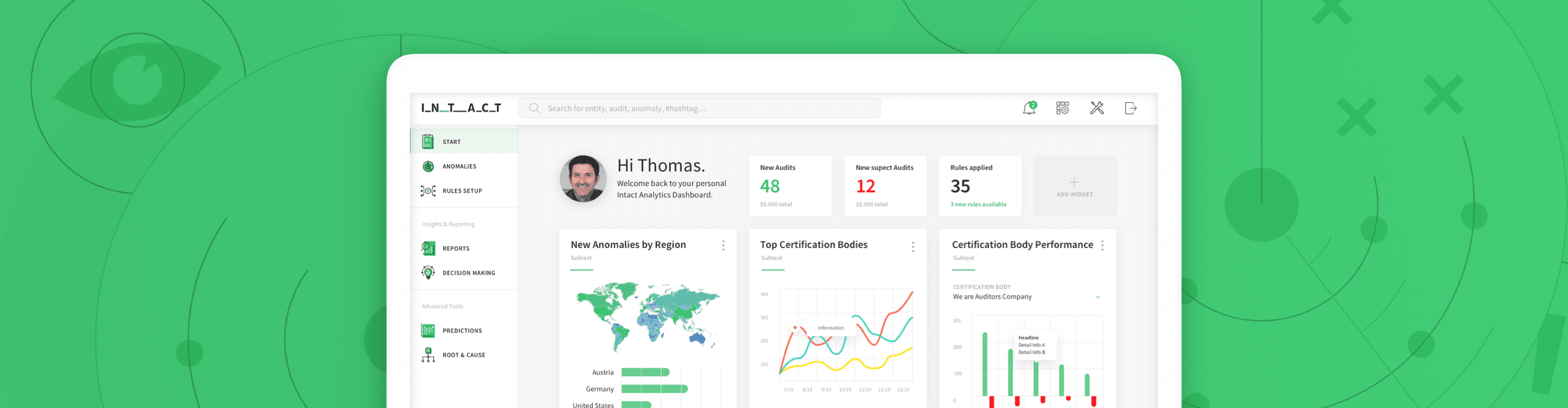
Task: Click the Root & Cause hierarchy icon
Action: pos(428,355)
